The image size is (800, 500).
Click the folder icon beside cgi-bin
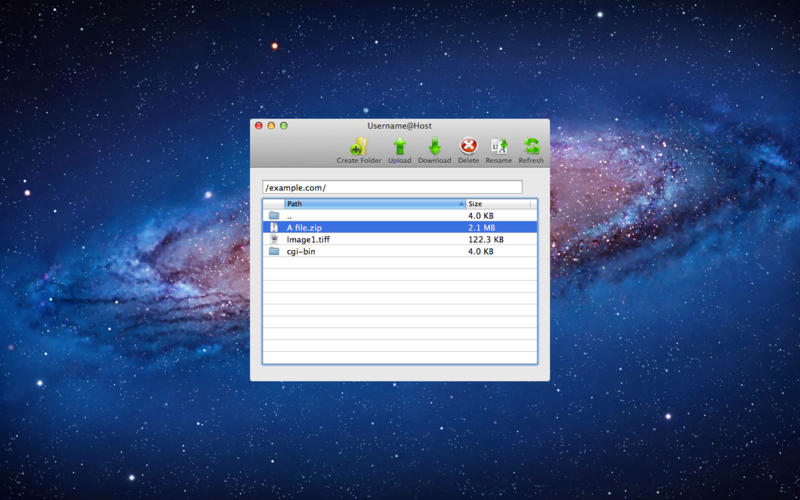click(274, 252)
